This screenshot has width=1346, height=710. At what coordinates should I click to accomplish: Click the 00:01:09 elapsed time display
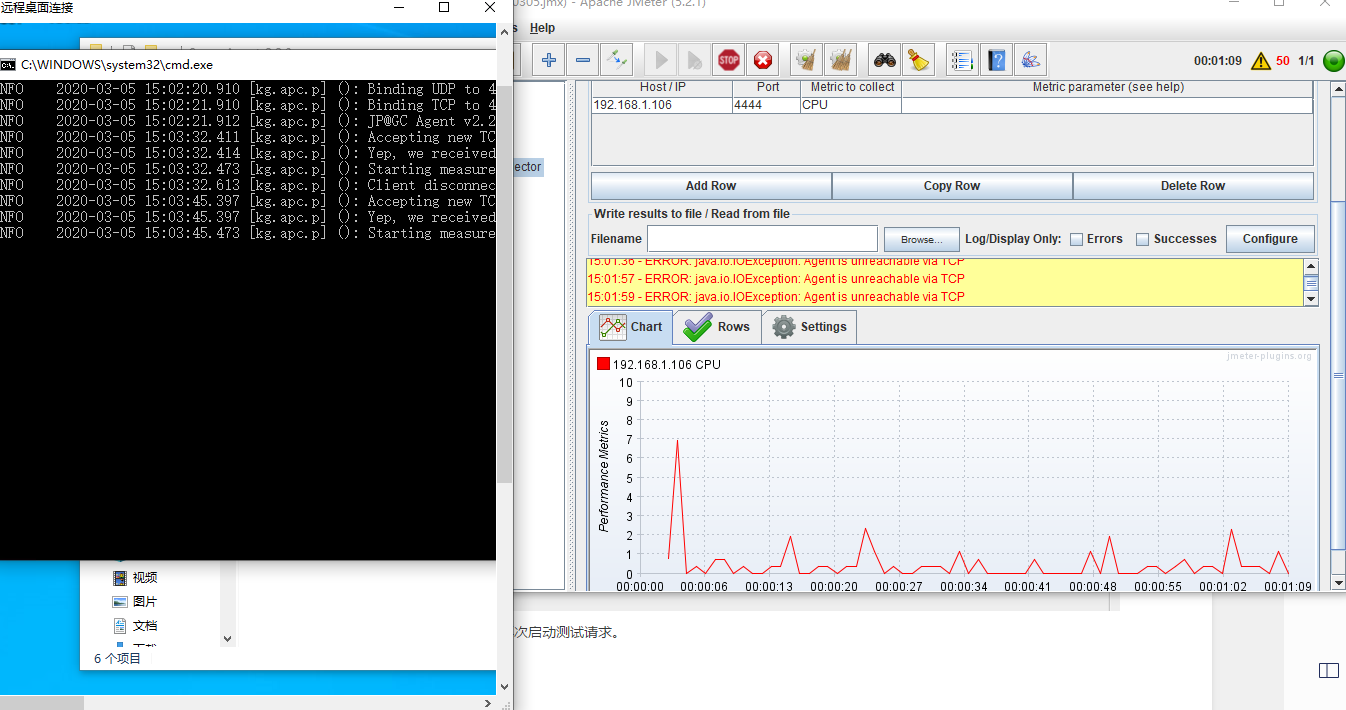point(1218,61)
